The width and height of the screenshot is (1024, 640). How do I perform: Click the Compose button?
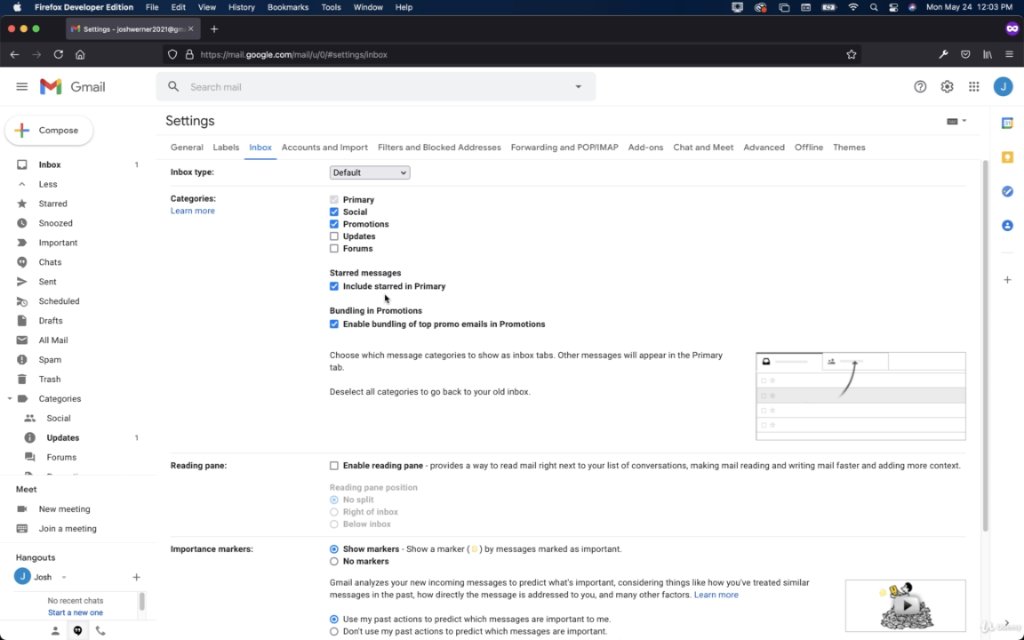[49, 131]
